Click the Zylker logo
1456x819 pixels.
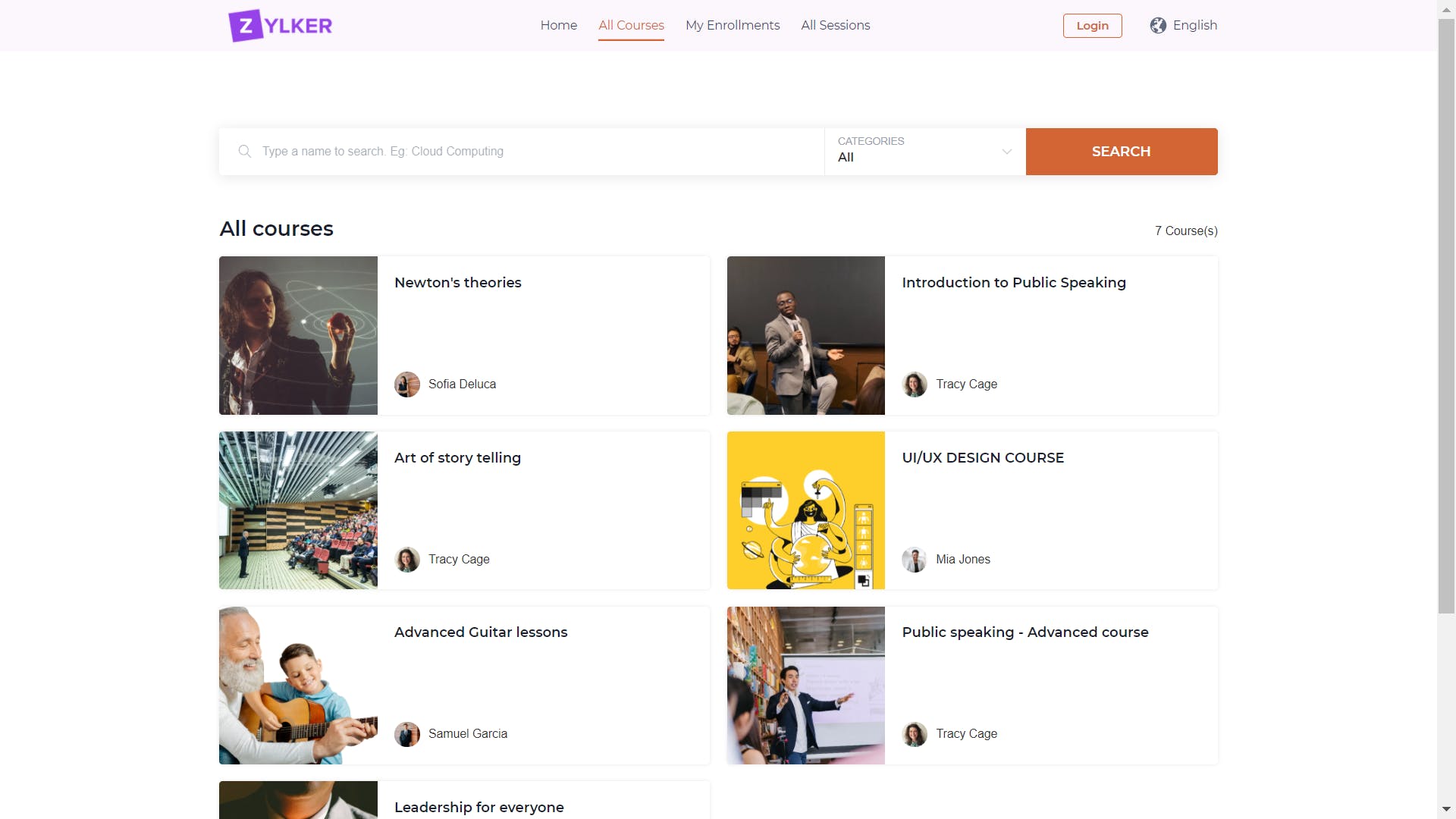[x=280, y=26]
